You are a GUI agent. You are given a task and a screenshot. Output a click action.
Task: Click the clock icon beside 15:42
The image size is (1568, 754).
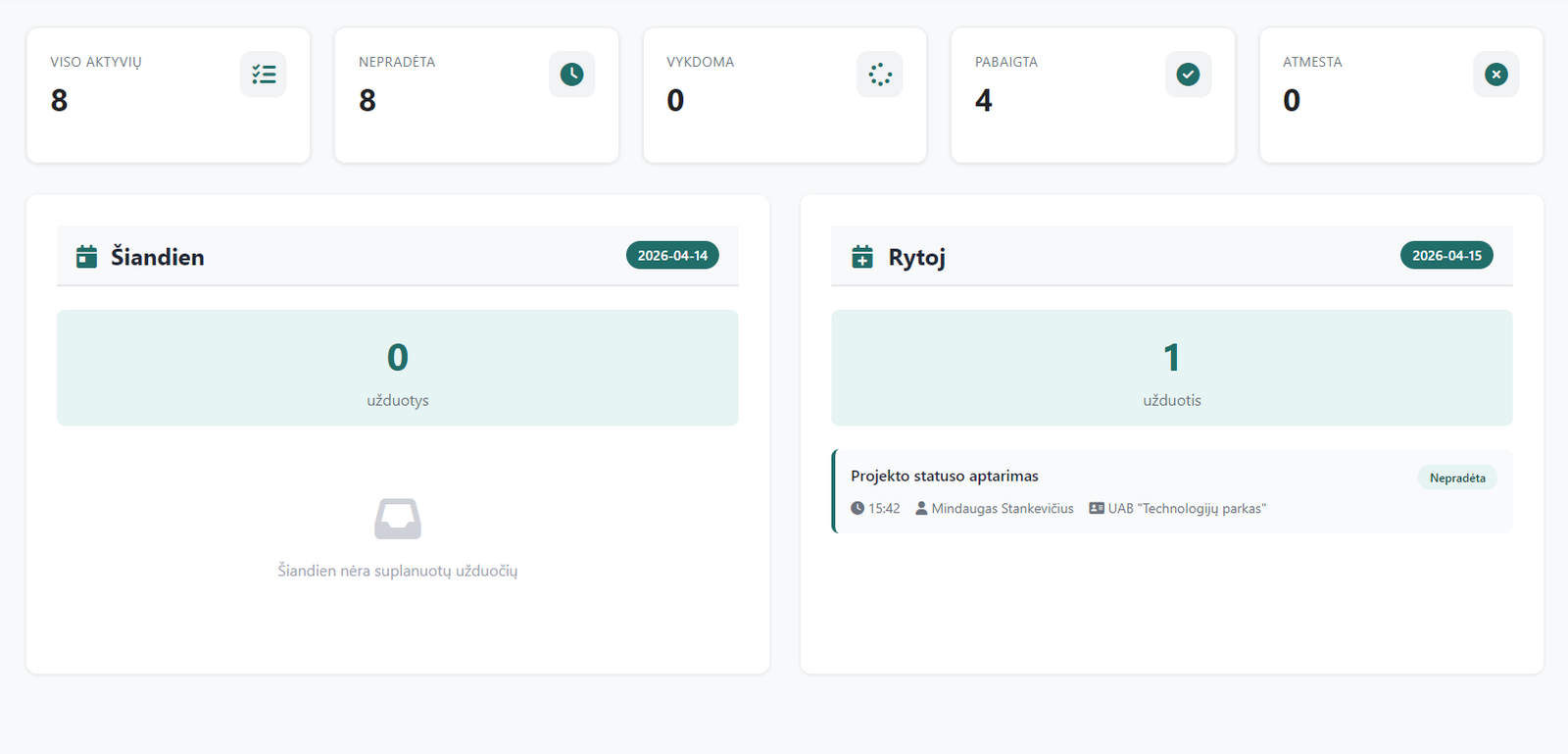point(857,509)
